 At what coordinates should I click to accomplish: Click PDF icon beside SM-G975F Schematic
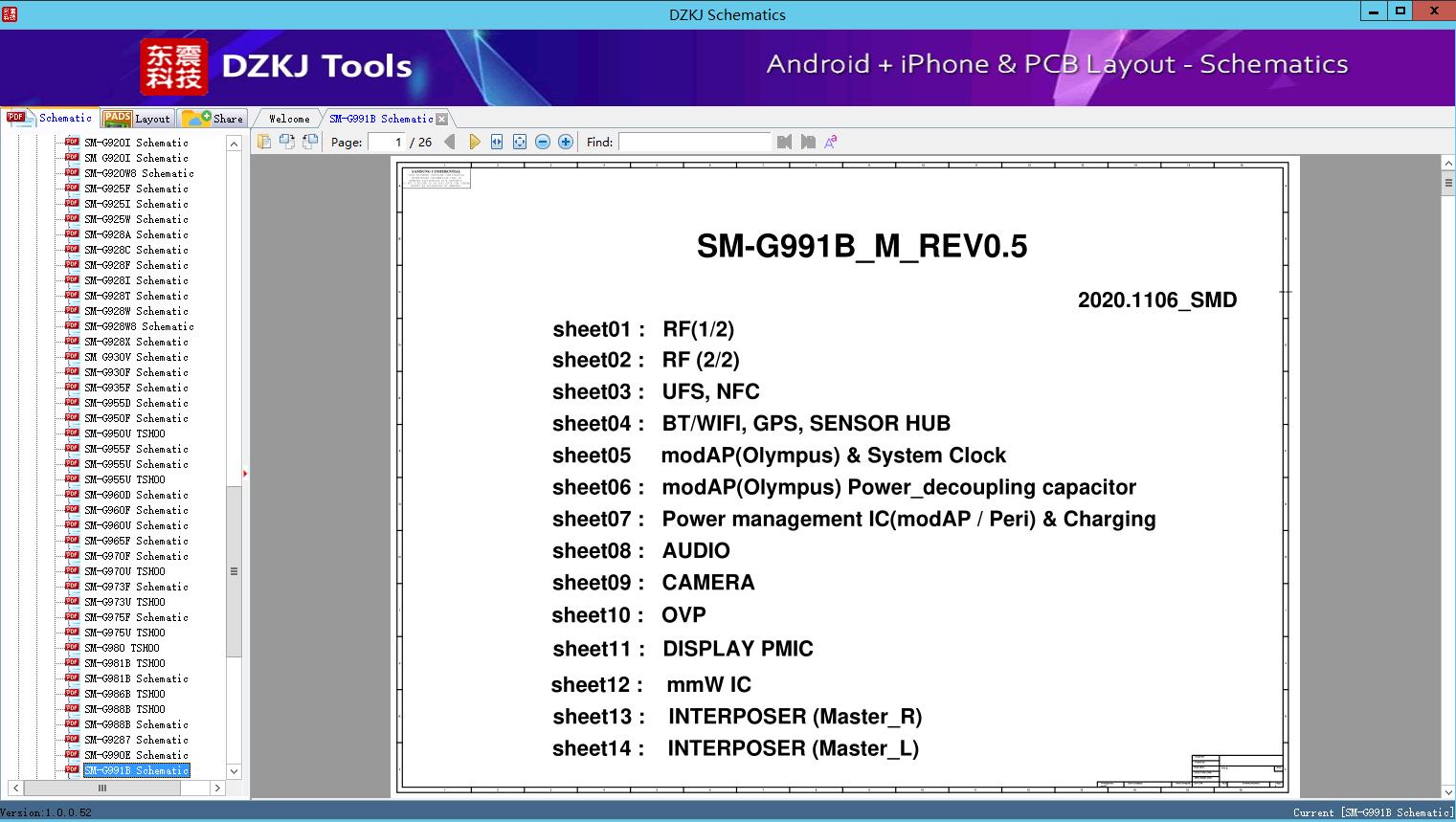[x=72, y=616]
